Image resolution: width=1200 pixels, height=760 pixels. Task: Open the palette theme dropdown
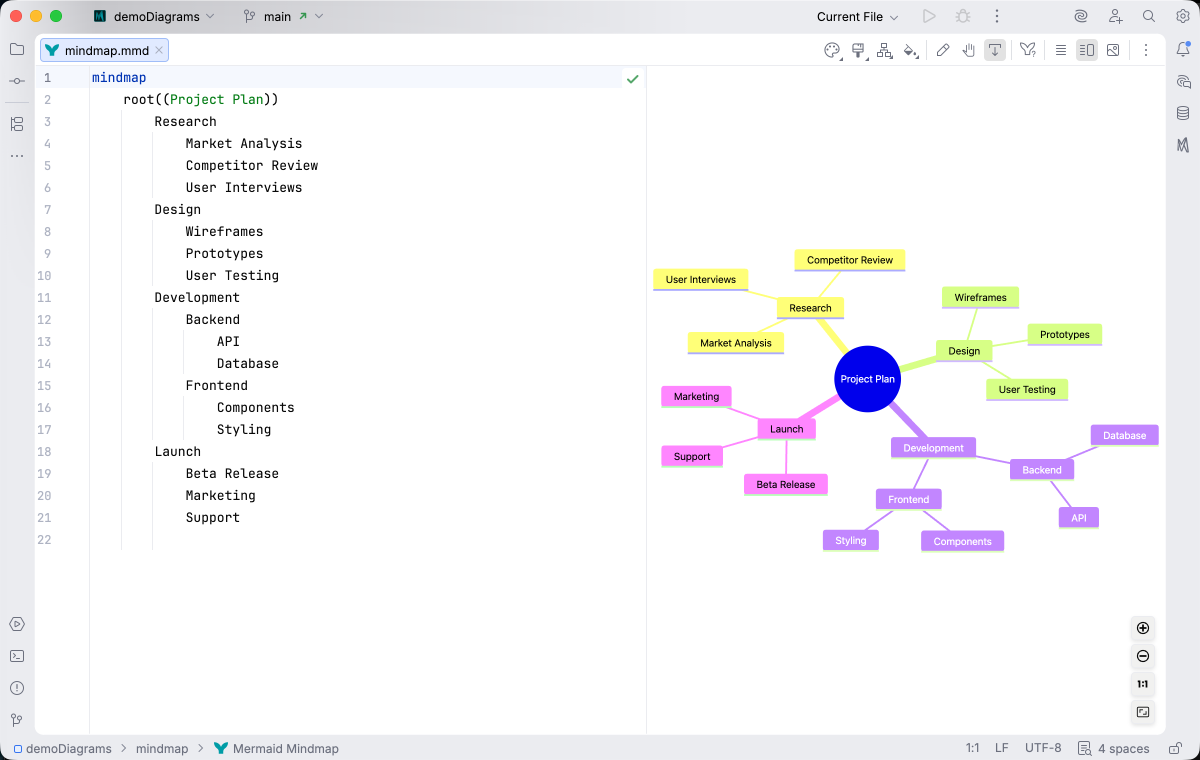tap(833, 50)
